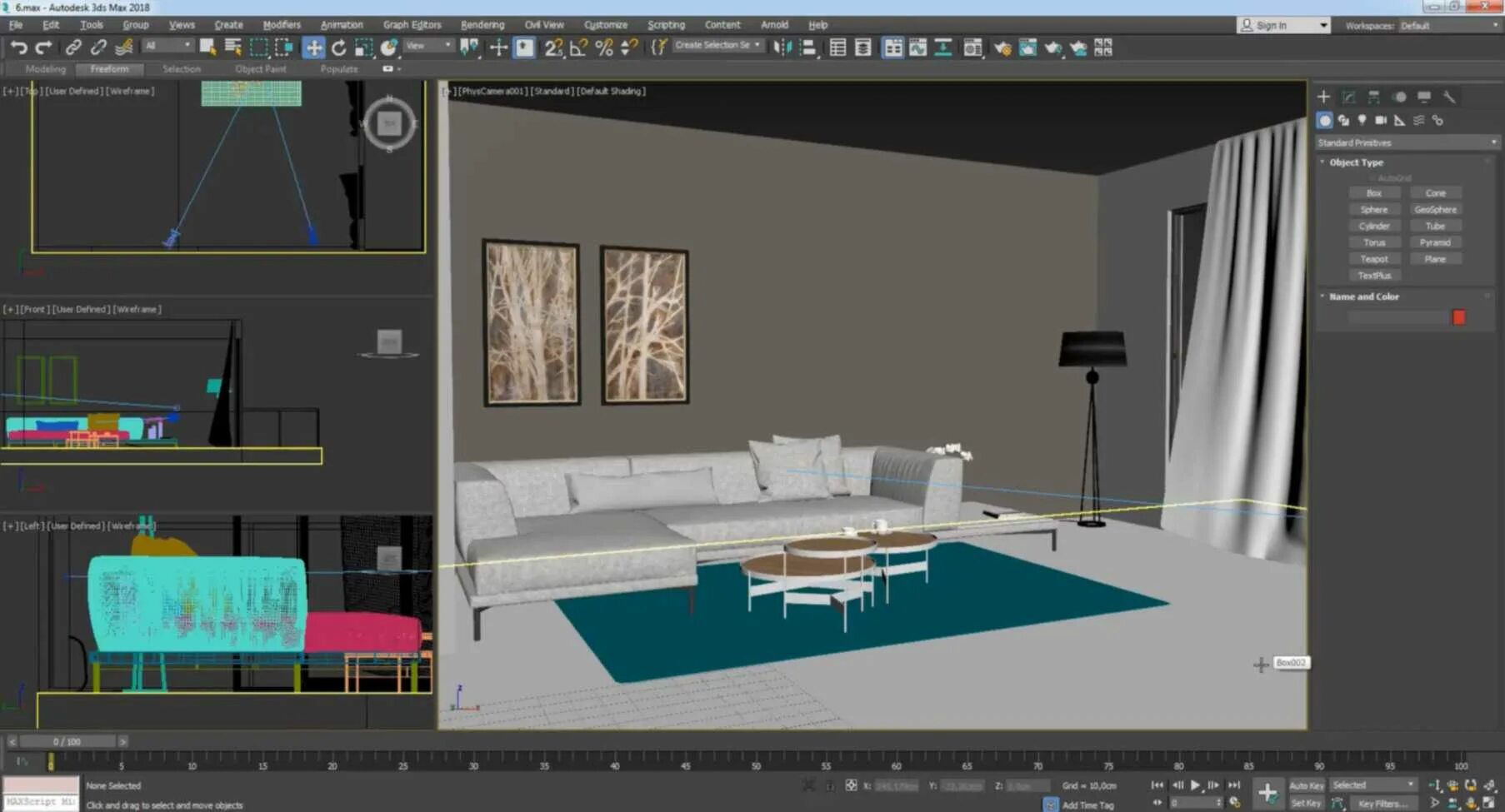
Task: Open the Sign In dropdown
Action: coord(1282,25)
